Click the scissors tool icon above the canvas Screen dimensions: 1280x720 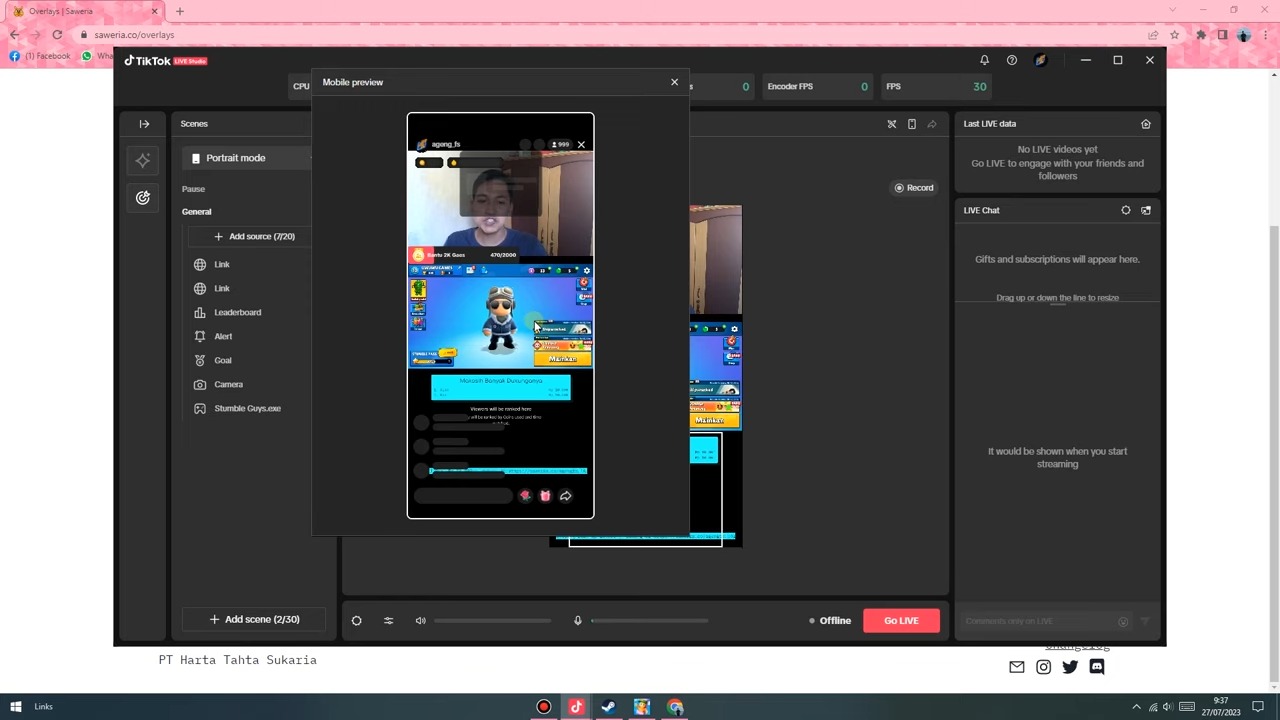tap(892, 124)
